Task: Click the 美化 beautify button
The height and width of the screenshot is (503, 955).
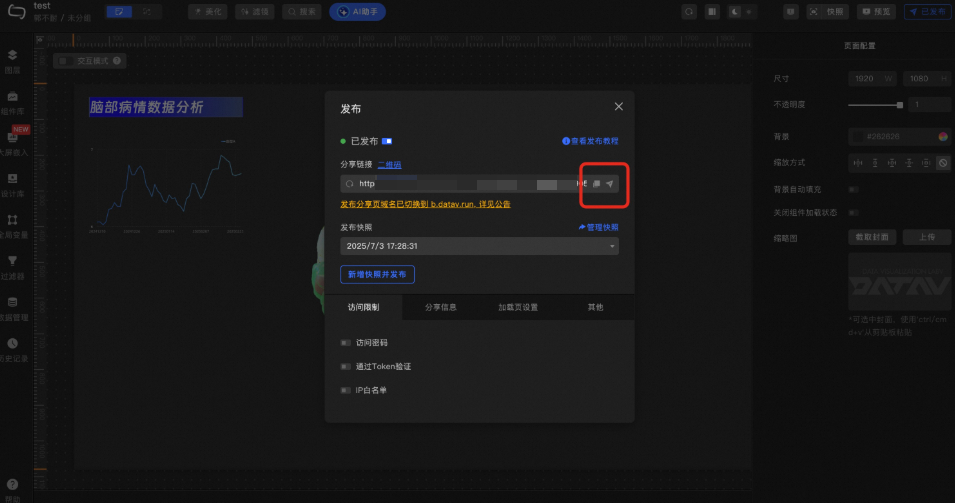Action: tap(208, 12)
